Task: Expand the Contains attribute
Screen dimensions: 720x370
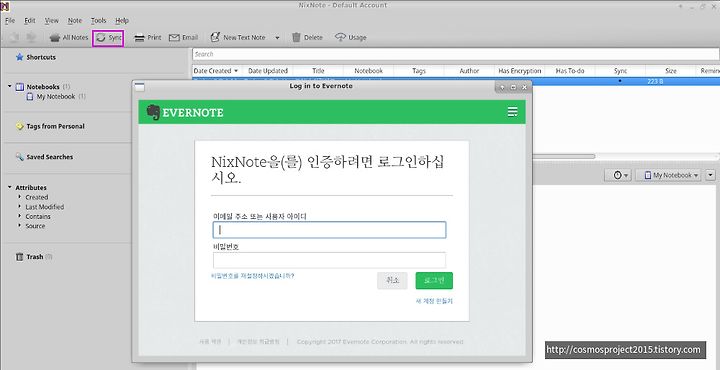Action: click(20, 216)
